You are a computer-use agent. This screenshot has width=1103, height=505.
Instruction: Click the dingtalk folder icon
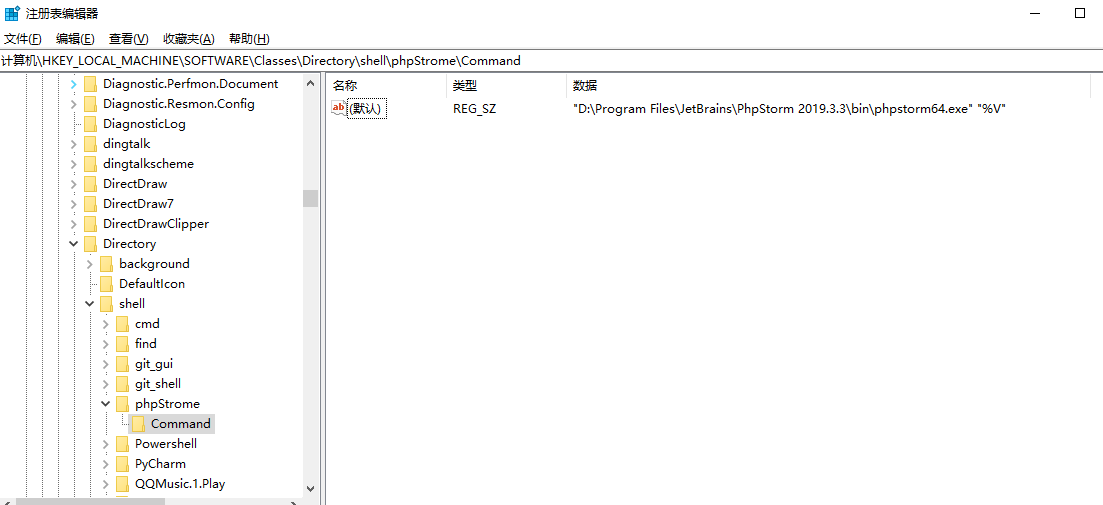tap(90, 144)
